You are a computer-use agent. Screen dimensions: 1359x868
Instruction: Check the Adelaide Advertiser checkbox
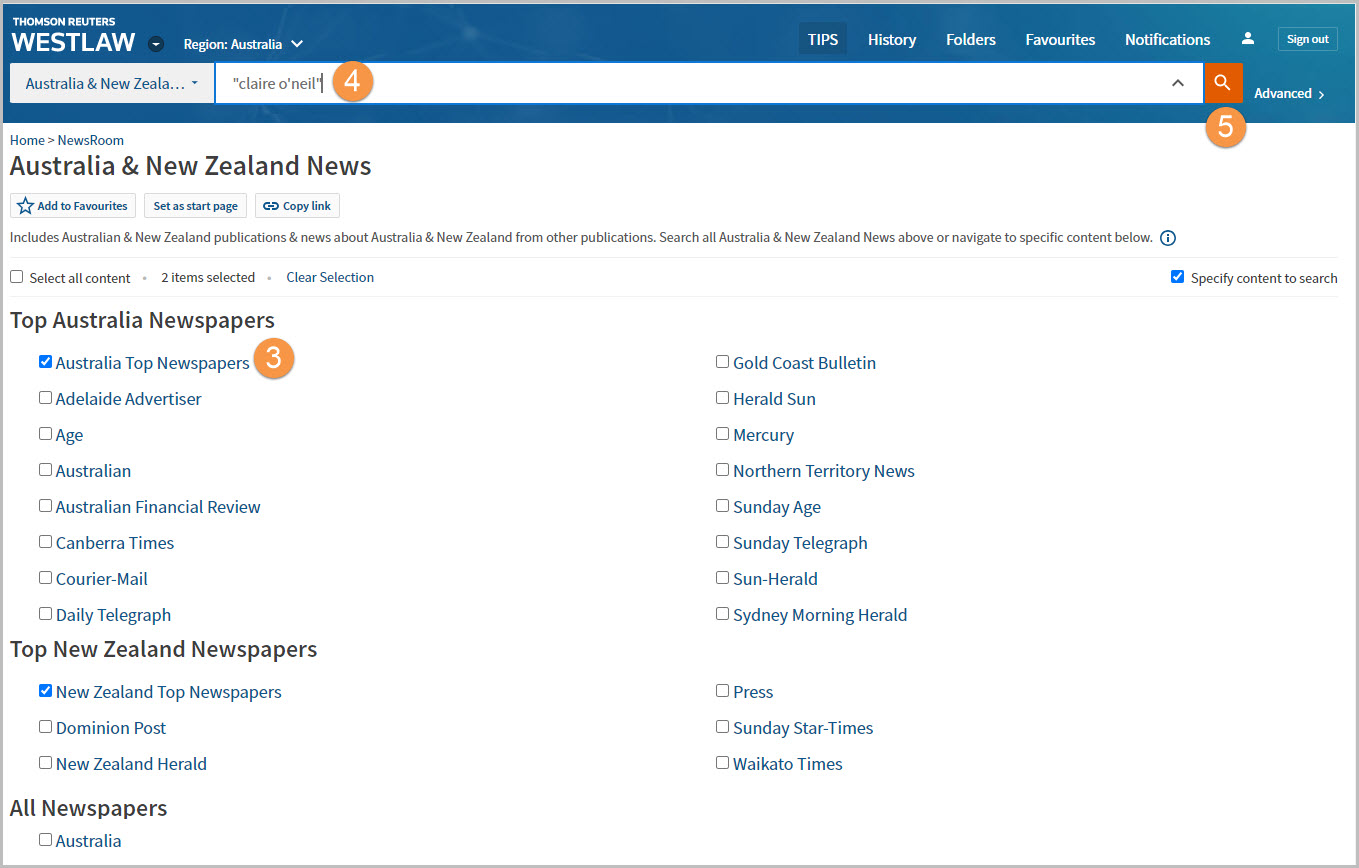[x=45, y=398]
